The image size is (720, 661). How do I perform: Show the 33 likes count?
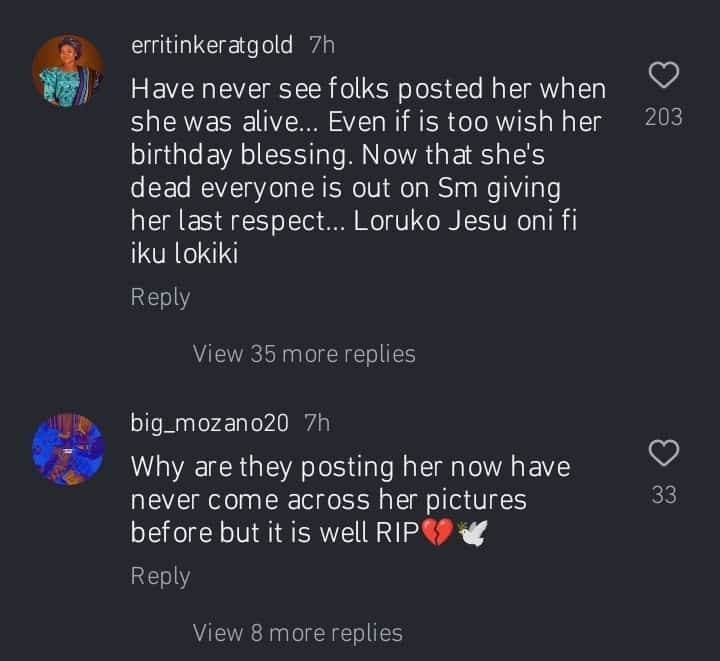664,494
